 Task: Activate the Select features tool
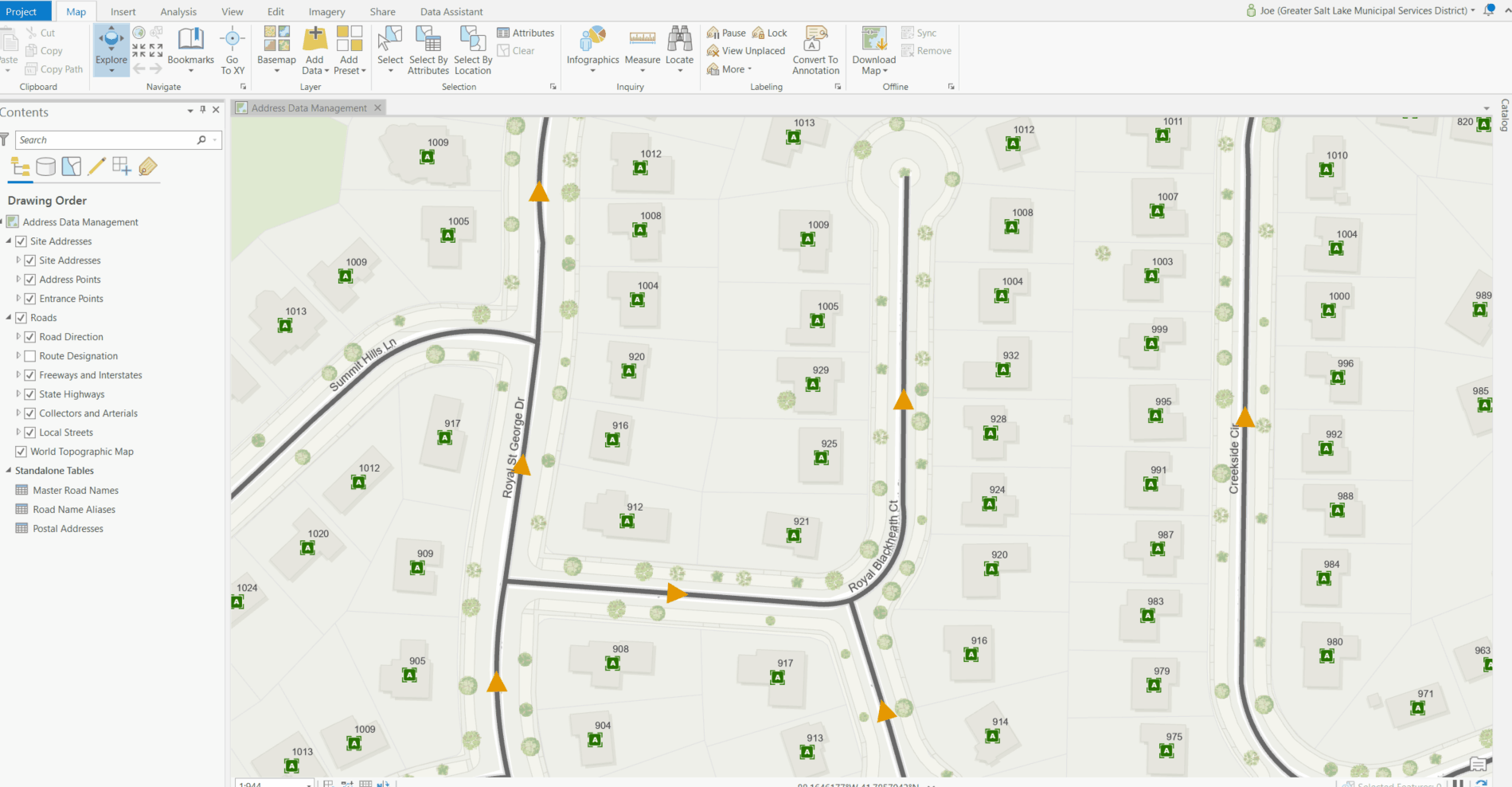click(x=390, y=49)
